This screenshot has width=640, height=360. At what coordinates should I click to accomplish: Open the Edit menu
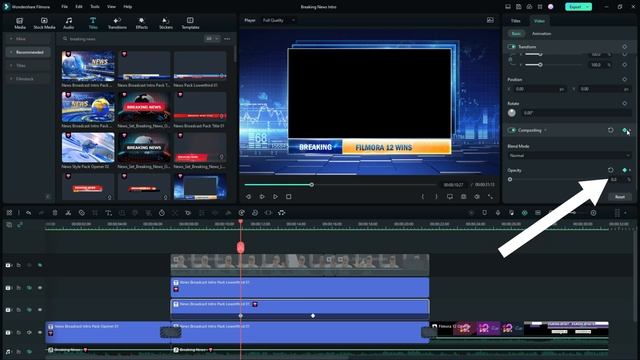click(79, 7)
